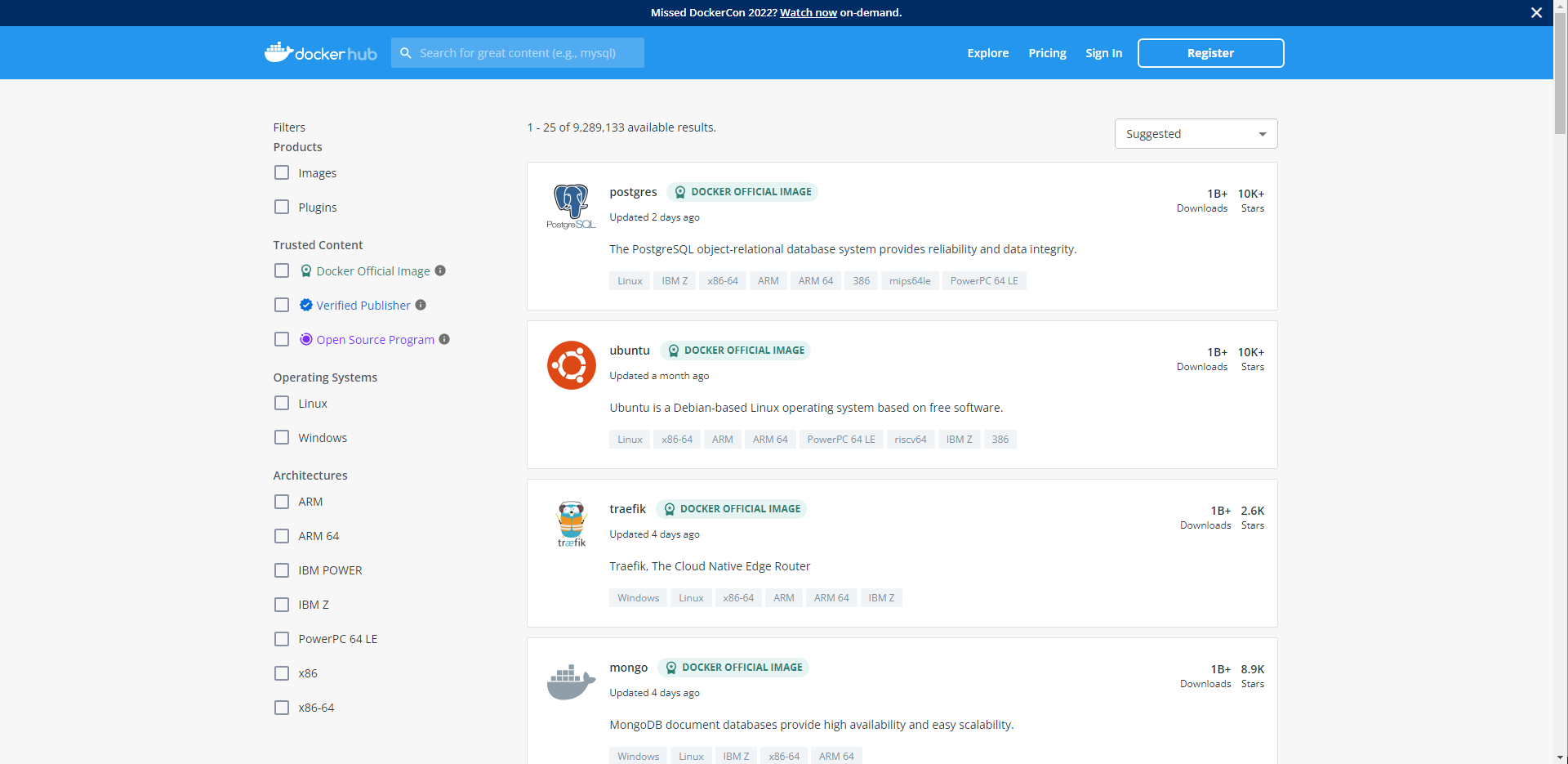The width and height of the screenshot is (1568, 764).
Task: Check the PowerPC 64 LE filter
Action: click(x=282, y=639)
